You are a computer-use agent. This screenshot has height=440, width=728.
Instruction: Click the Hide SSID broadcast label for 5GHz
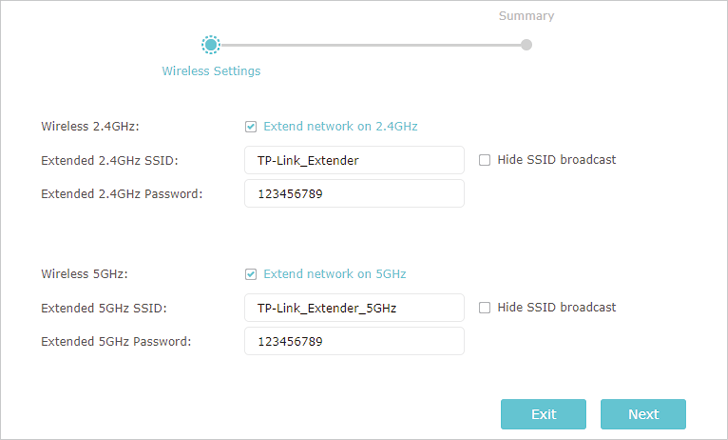557,307
